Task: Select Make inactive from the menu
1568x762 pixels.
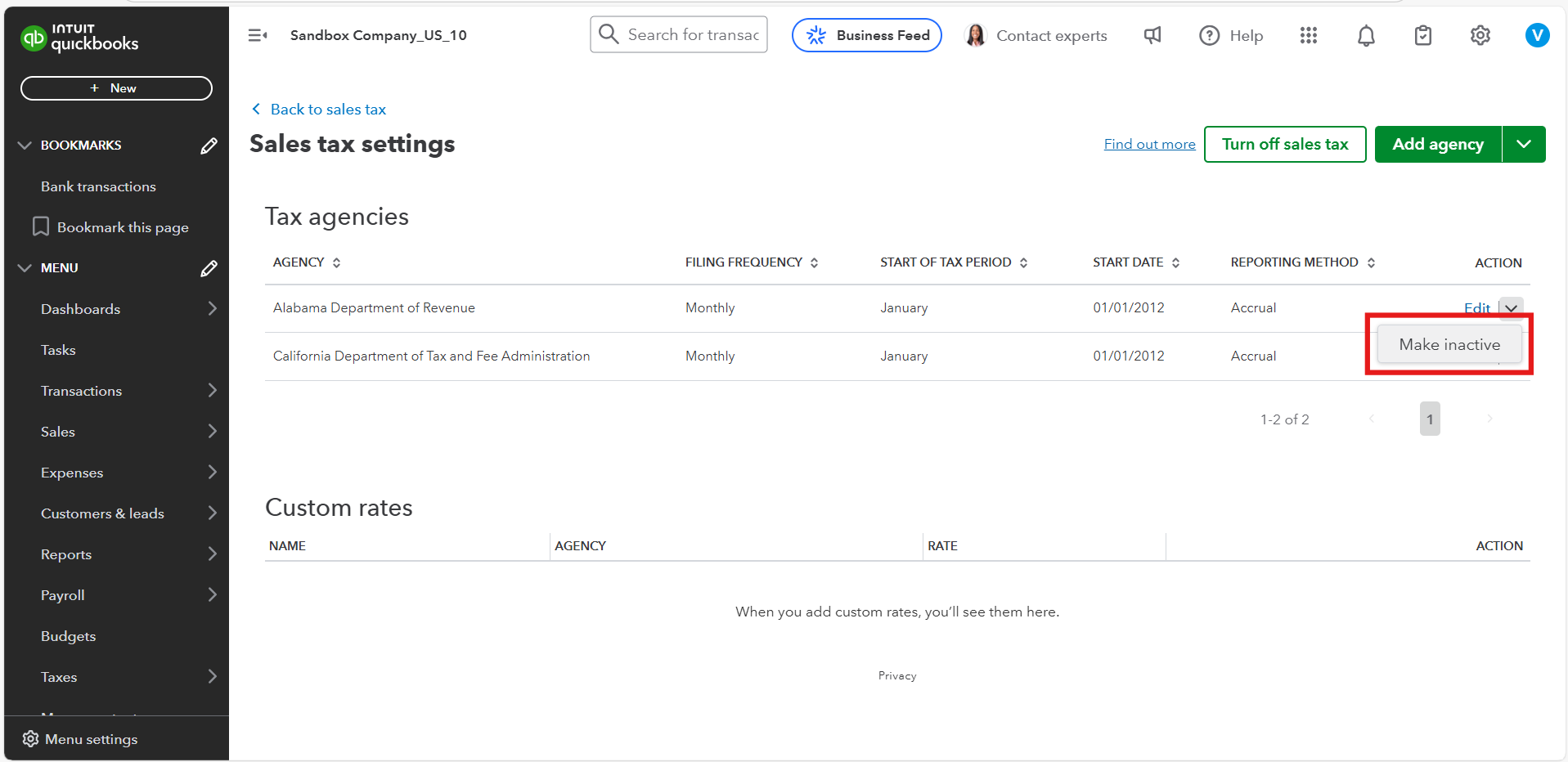Action: click(x=1449, y=344)
